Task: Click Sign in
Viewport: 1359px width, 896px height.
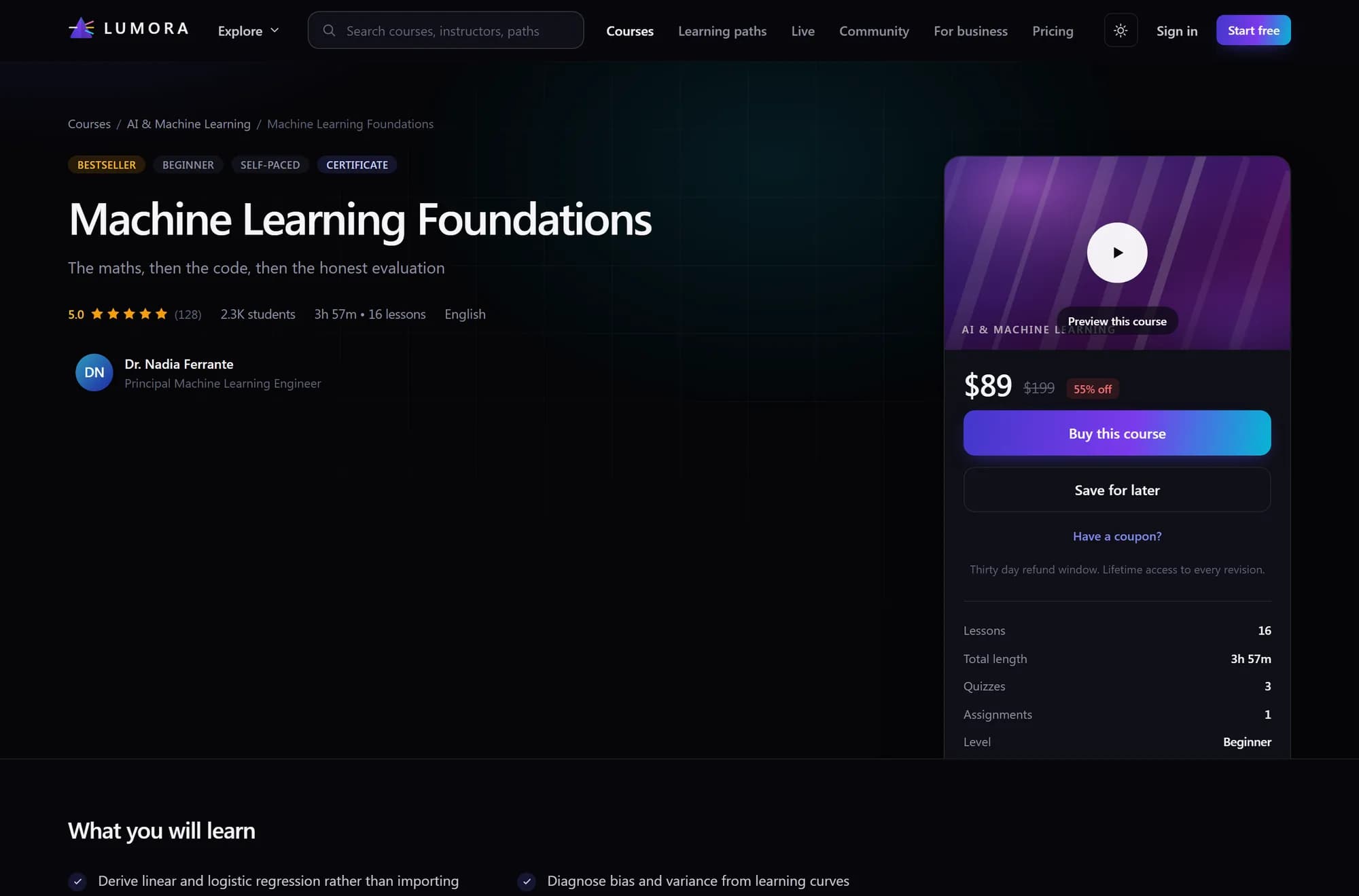Action: point(1177,31)
